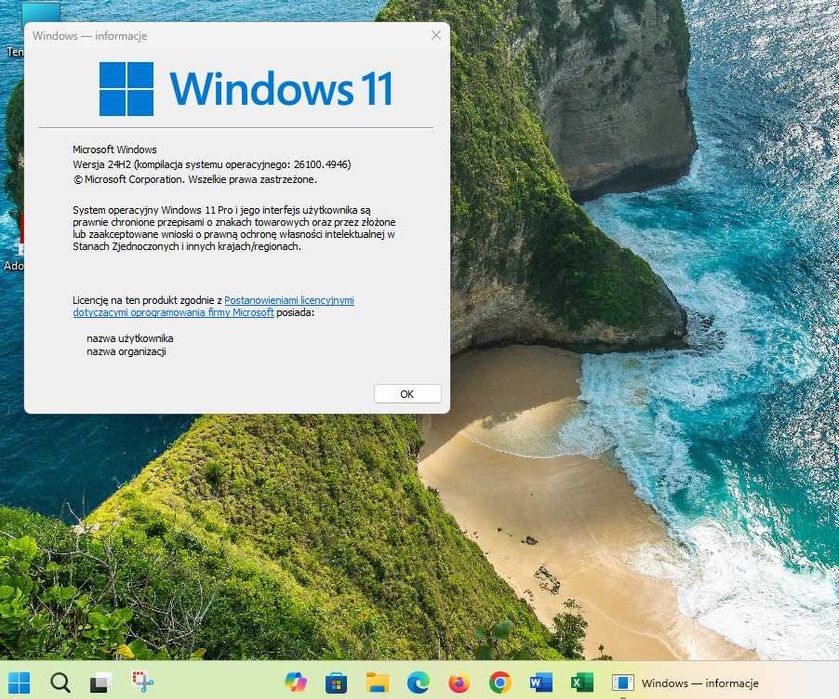Screen dimensions: 839x699
Task: Click the 'nazwa użytkownika' text
Action: pos(130,338)
